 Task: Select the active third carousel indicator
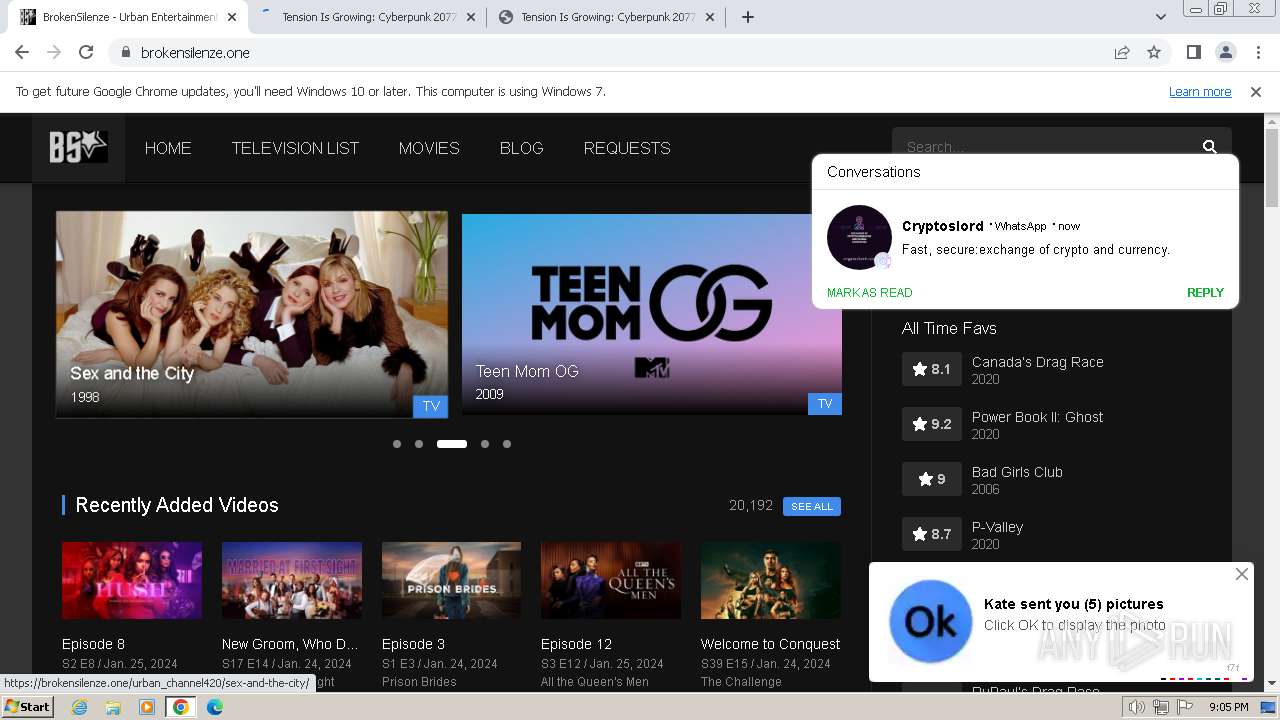point(452,444)
